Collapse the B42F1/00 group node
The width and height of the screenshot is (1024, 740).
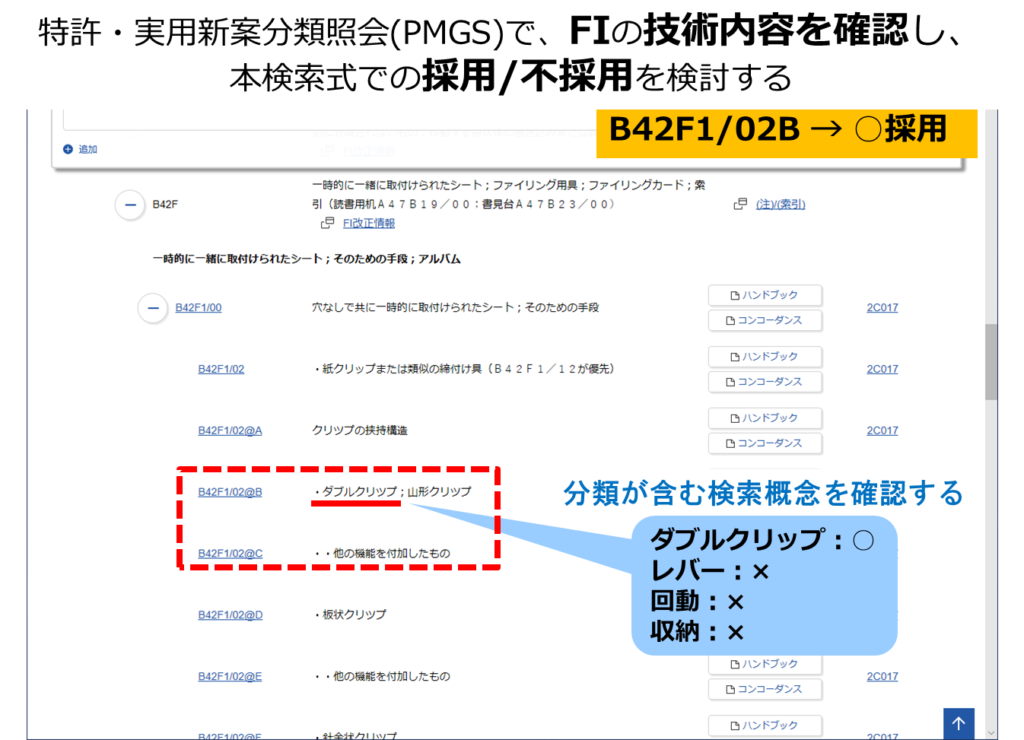click(152, 308)
